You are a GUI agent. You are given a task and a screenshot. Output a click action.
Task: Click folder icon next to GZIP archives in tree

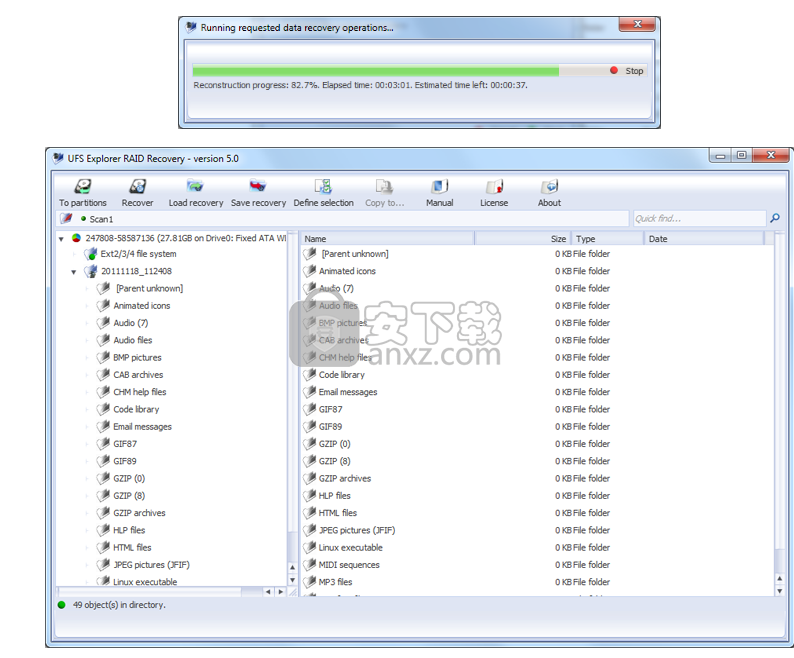pyautogui.click(x=103, y=513)
